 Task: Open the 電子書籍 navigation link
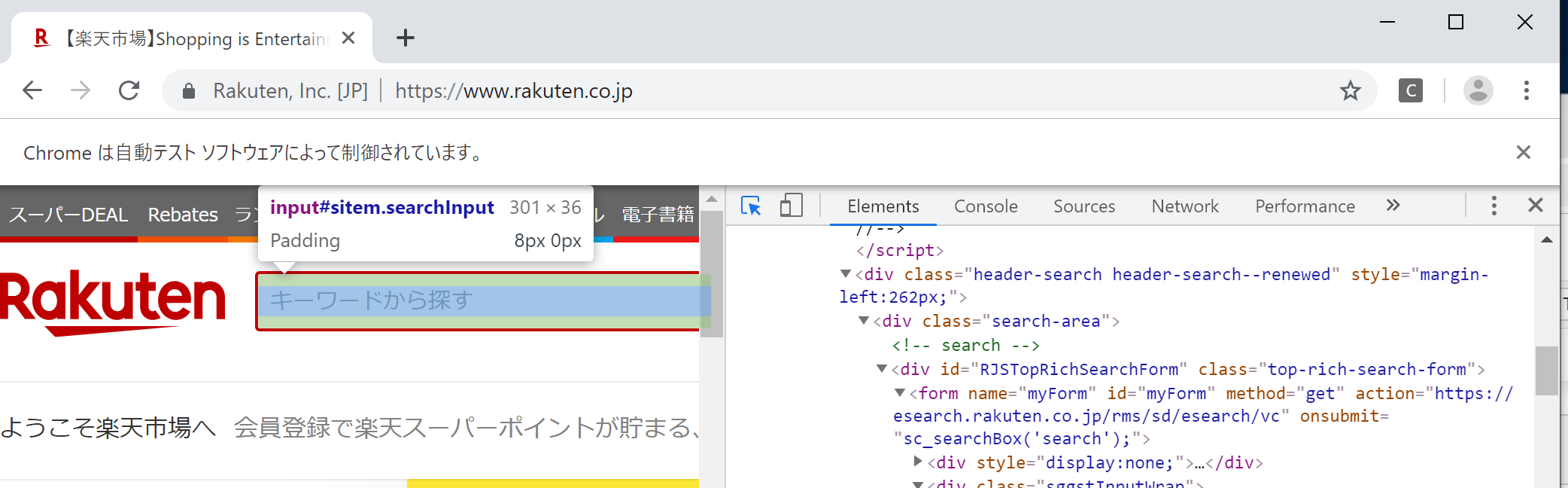coord(658,215)
